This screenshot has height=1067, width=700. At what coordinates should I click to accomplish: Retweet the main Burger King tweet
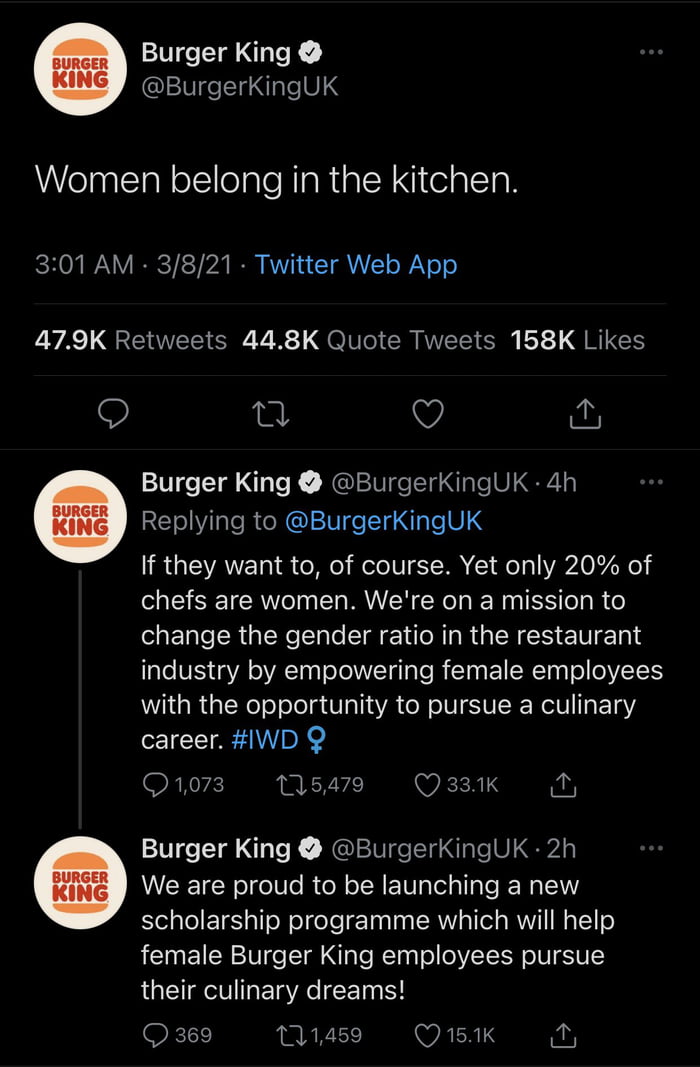pos(272,413)
